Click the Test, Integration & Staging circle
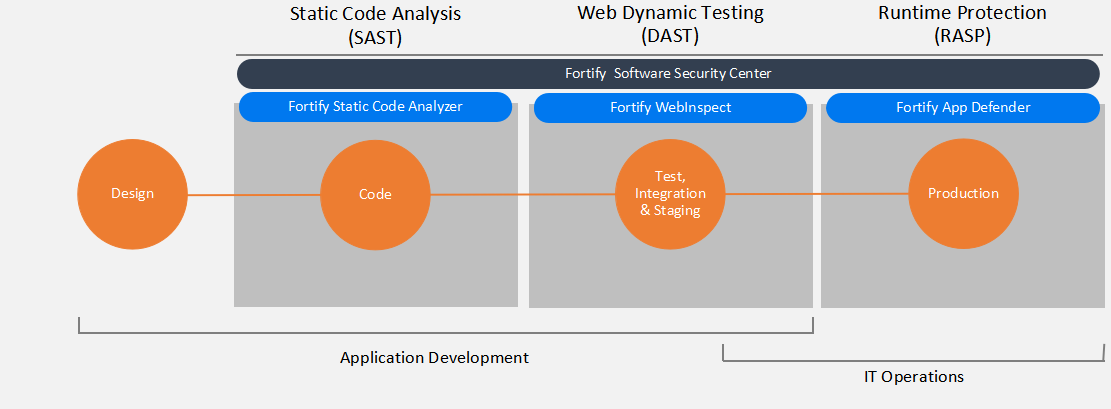1111x409 pixels. (670, 194)
